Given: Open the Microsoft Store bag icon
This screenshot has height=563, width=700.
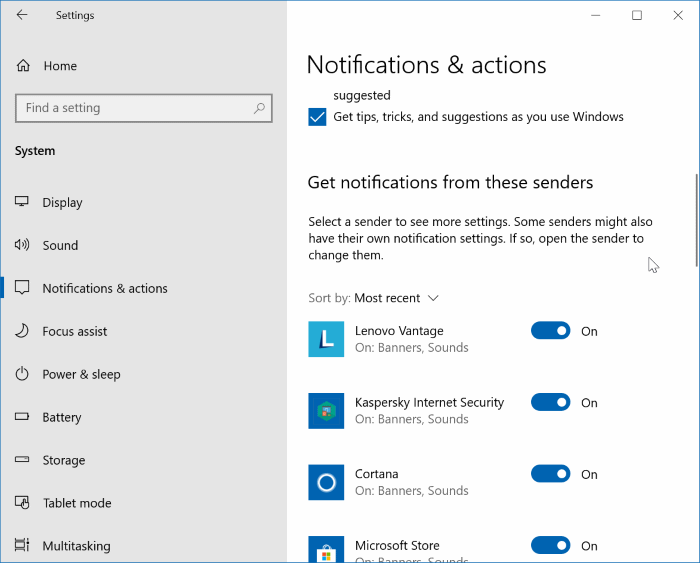Looking at the screenshot, I should (x=326, y=549).
